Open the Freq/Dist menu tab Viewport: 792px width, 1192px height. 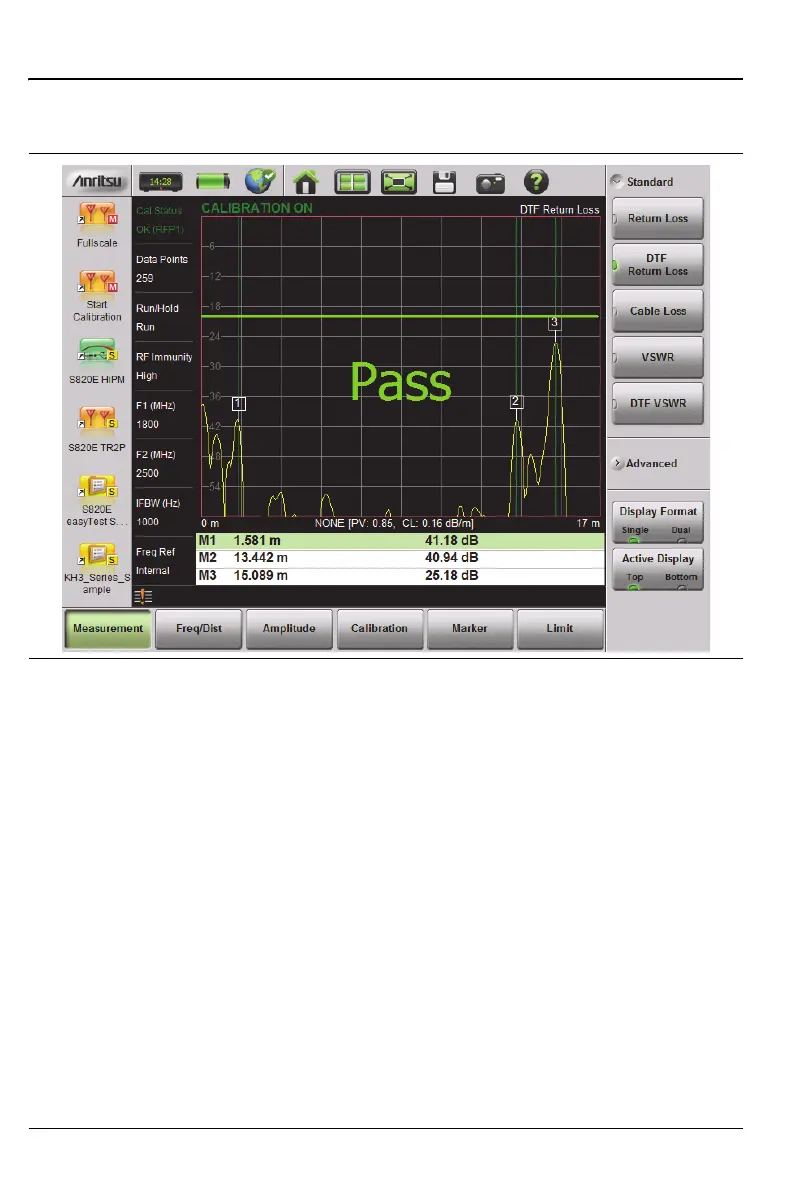coord(199,629)
